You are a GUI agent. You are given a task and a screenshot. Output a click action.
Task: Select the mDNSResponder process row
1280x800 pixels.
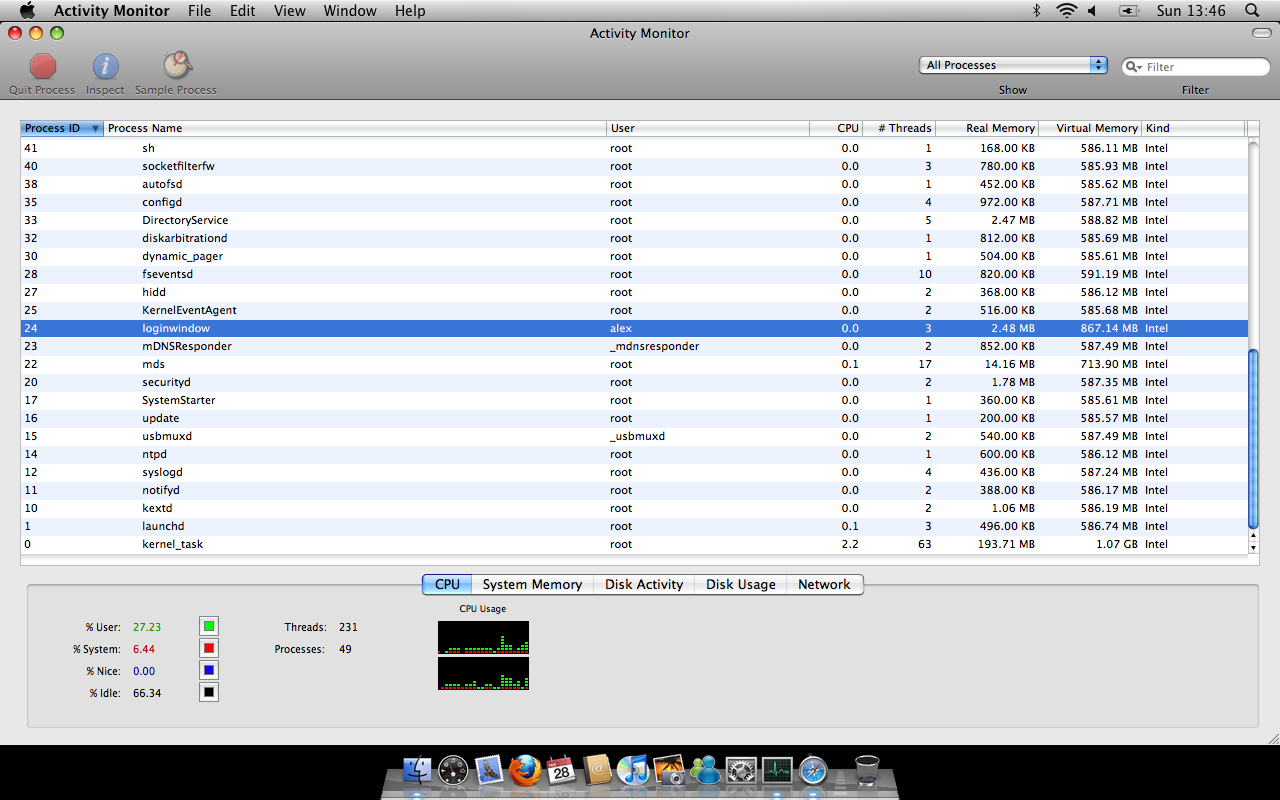point(634,346)
